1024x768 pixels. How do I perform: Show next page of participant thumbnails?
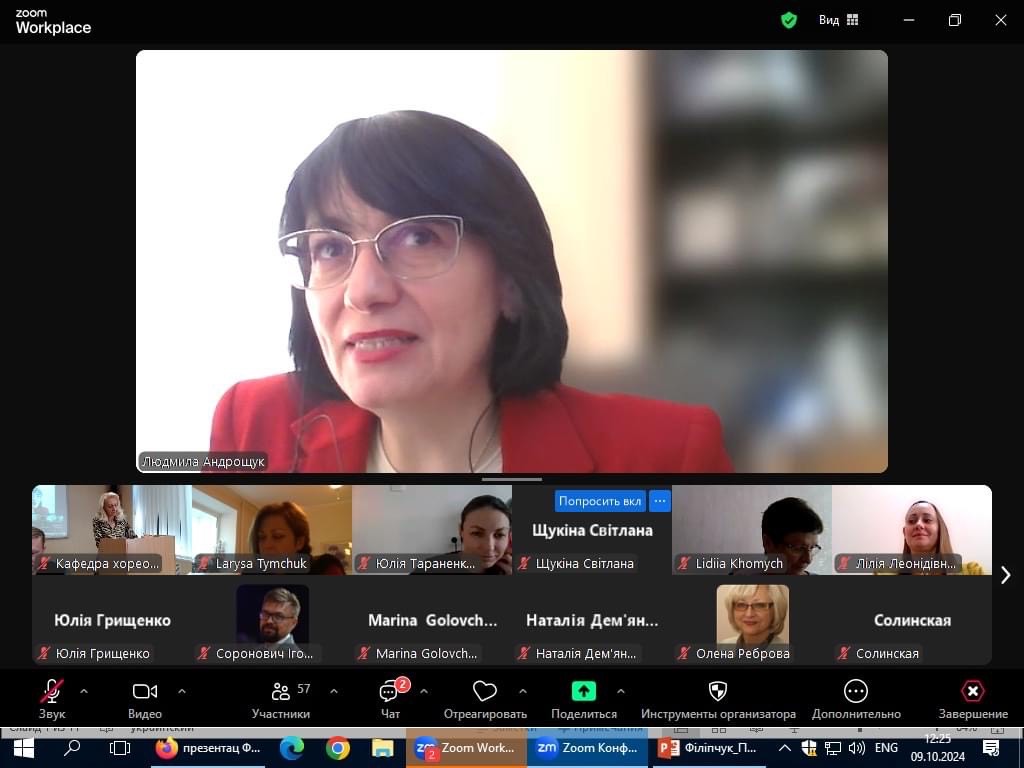(x=1005, y=575)
